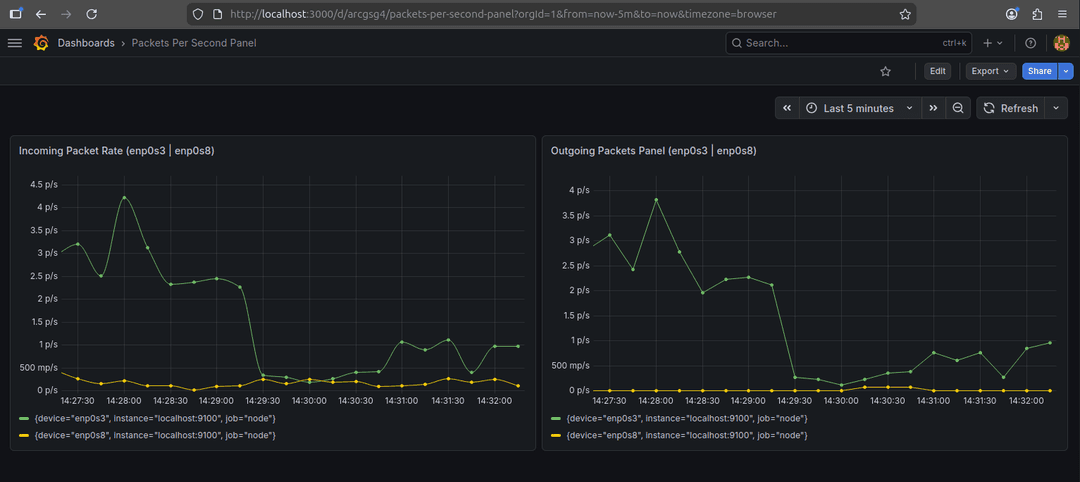The width and height of the screenshot is (1080, 482).
Task: Click the Share button
Action: tap(1040, 71)
